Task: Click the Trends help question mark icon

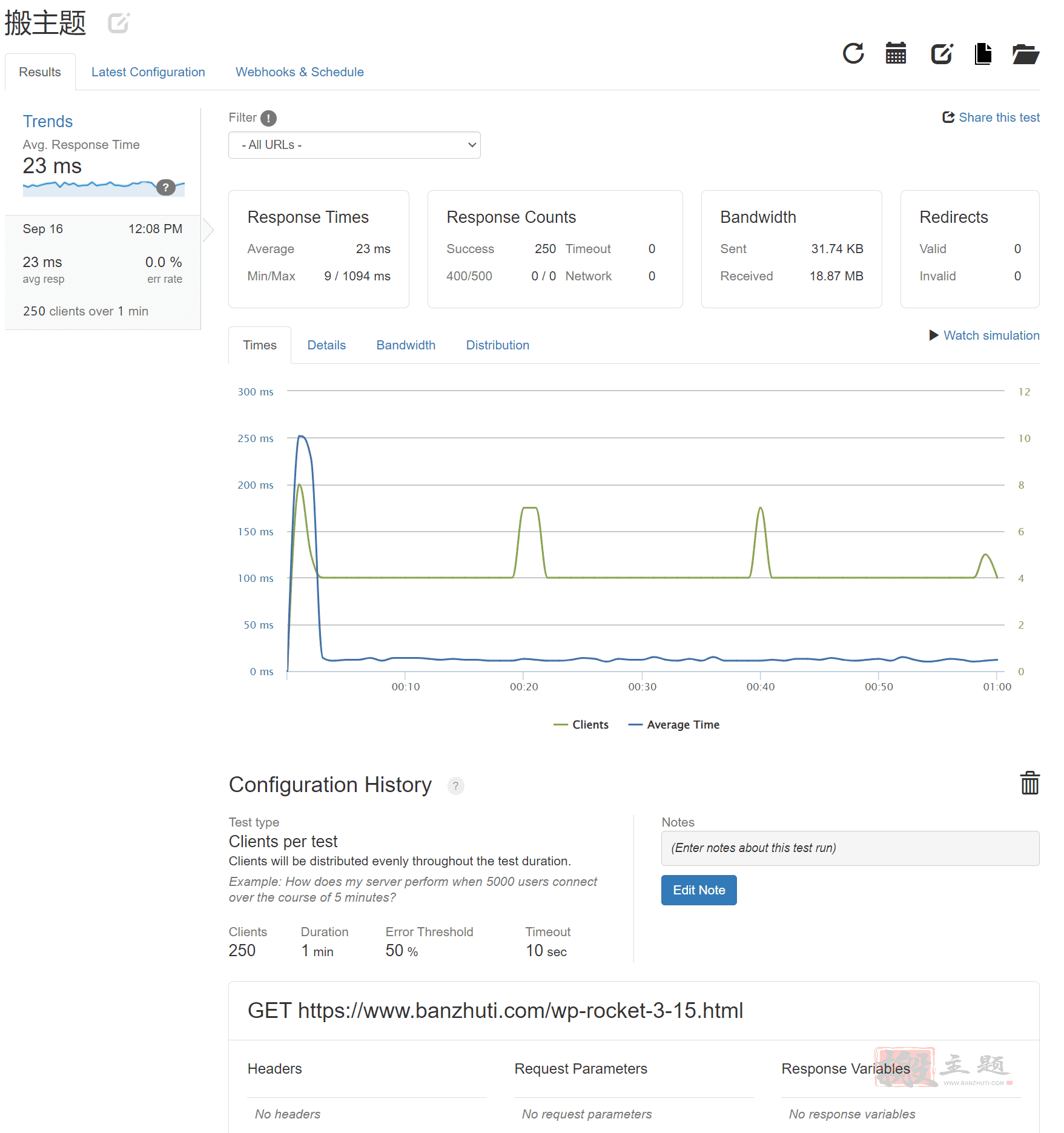Action: click(165, 187)
